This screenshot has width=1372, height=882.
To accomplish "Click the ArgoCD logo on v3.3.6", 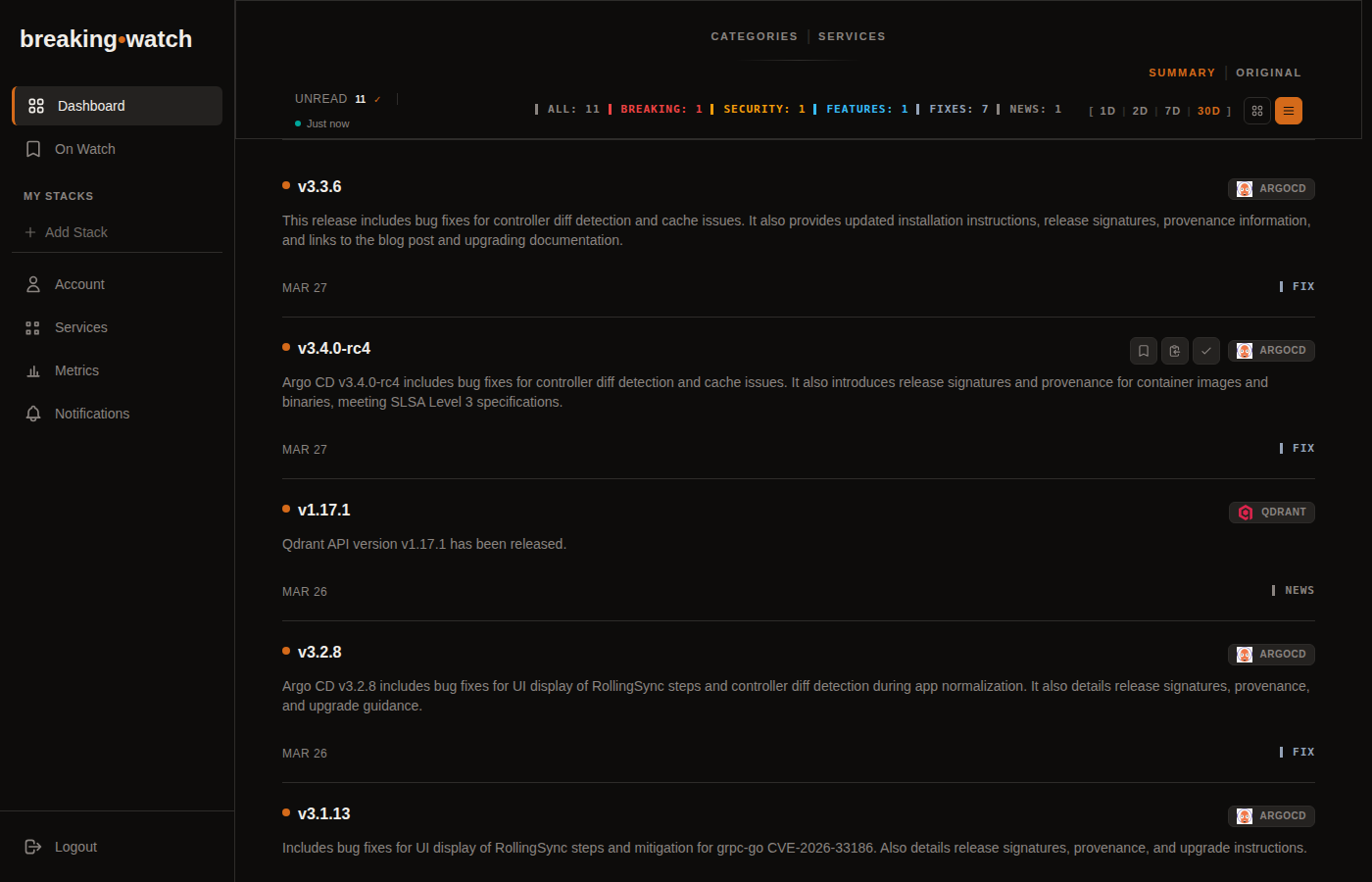I will tap(1245, 189).
